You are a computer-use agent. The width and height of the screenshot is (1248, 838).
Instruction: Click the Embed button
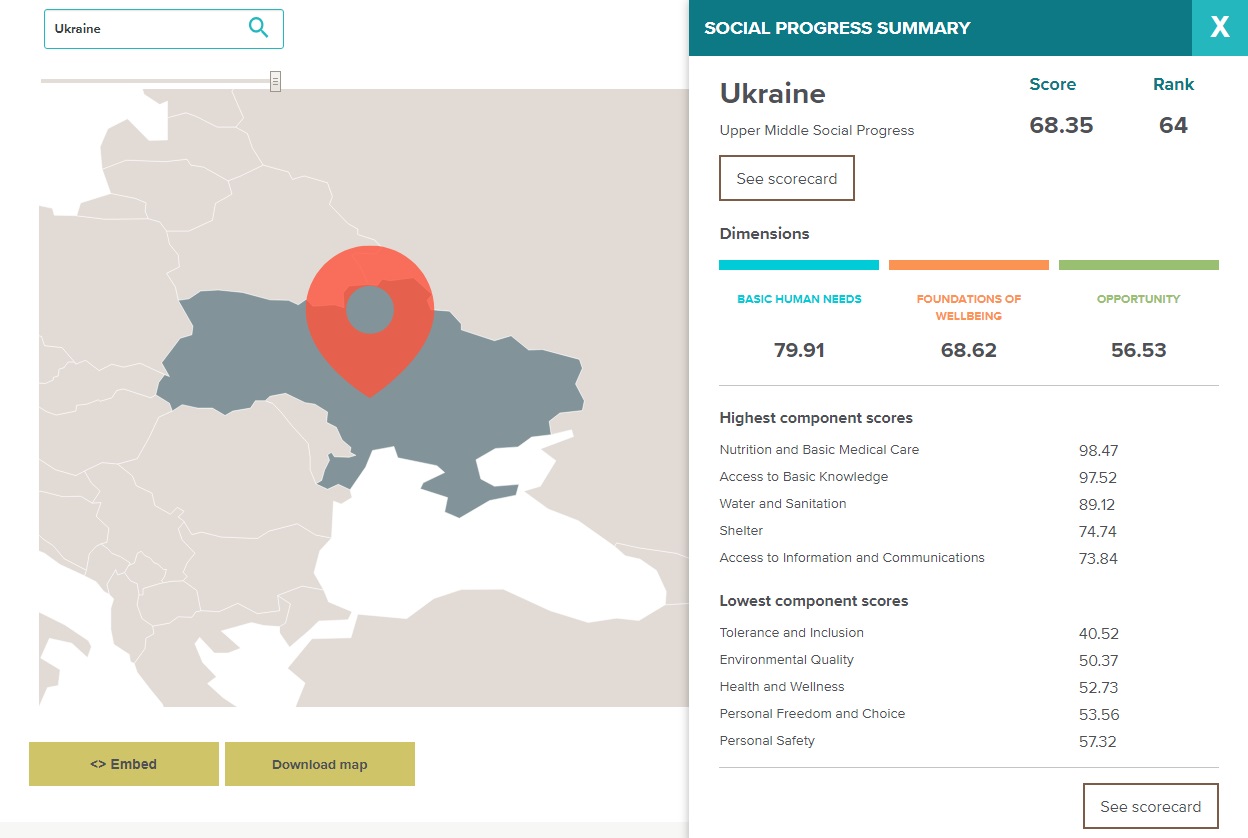(124, 764)
